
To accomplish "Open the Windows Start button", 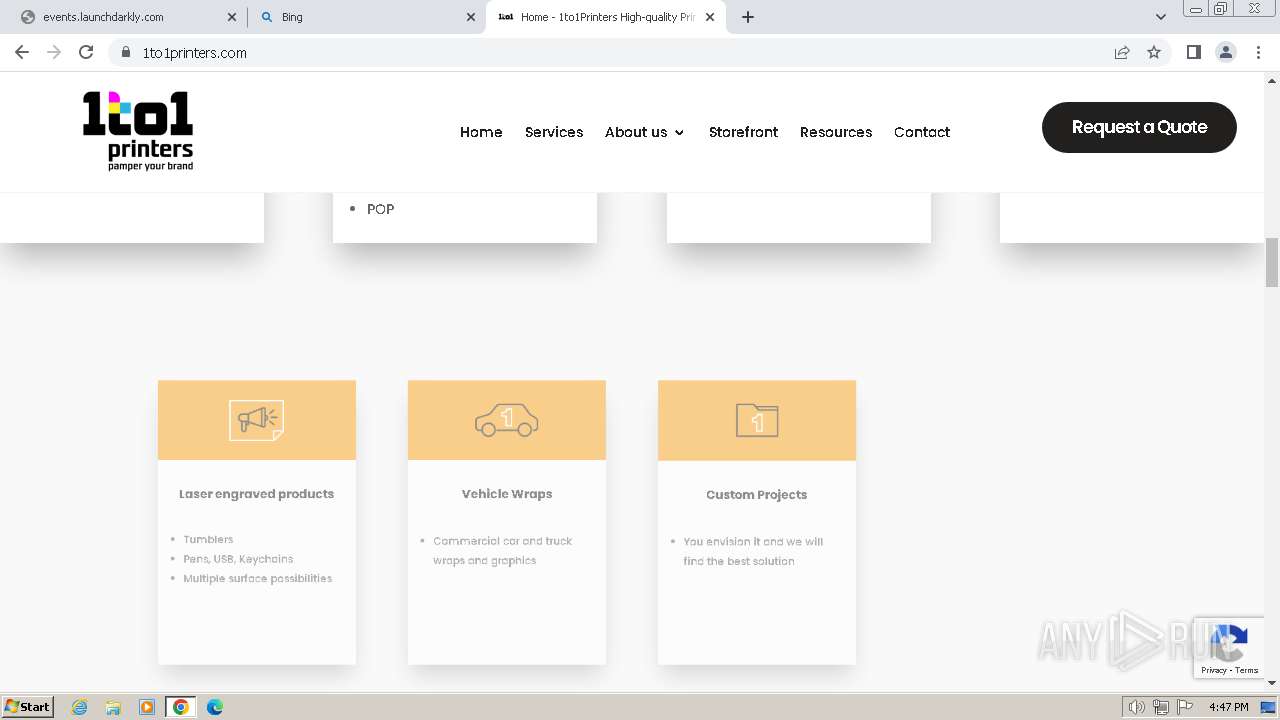I will 27,707.
